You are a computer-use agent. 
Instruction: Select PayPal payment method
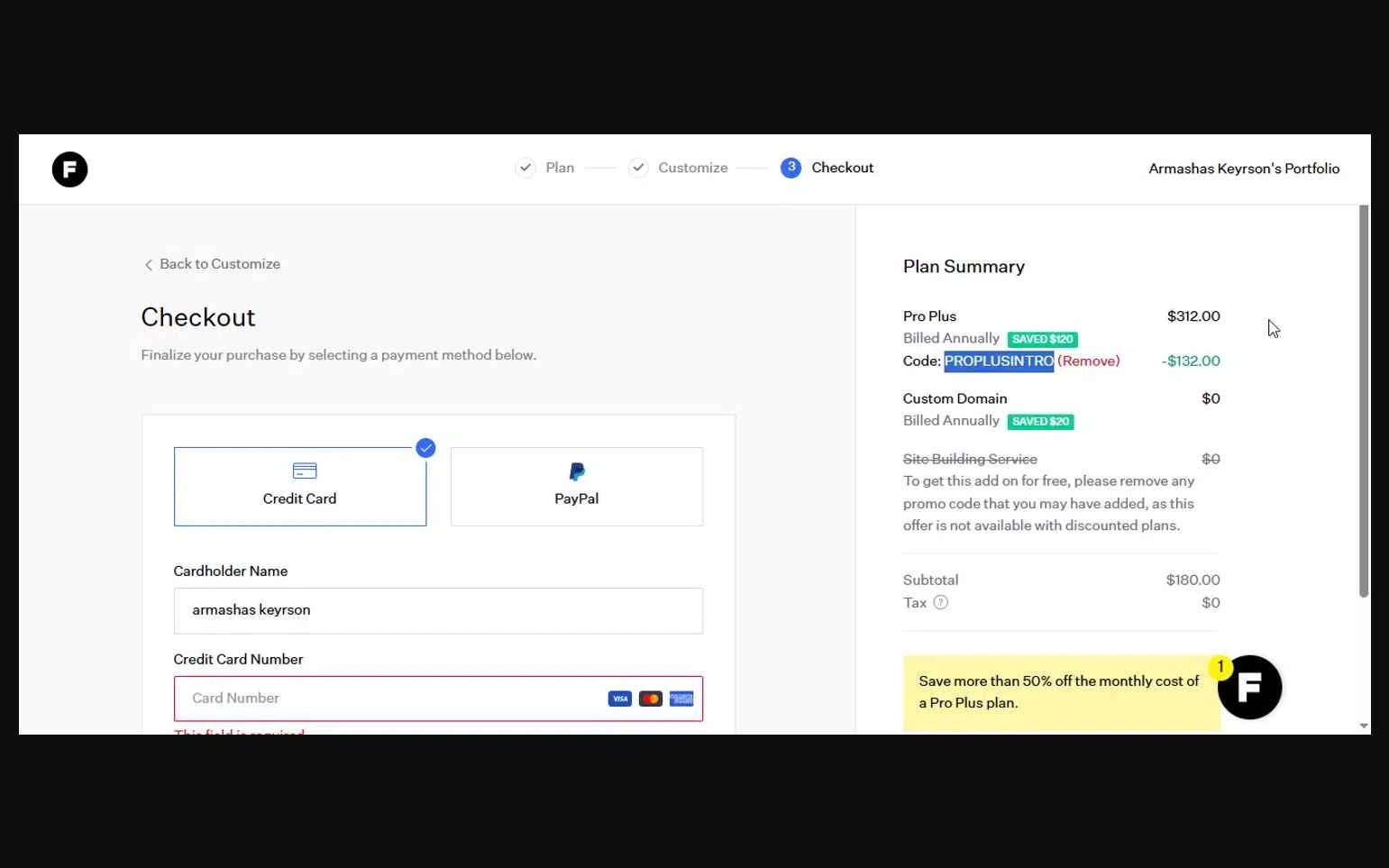[x=577, y=487]
